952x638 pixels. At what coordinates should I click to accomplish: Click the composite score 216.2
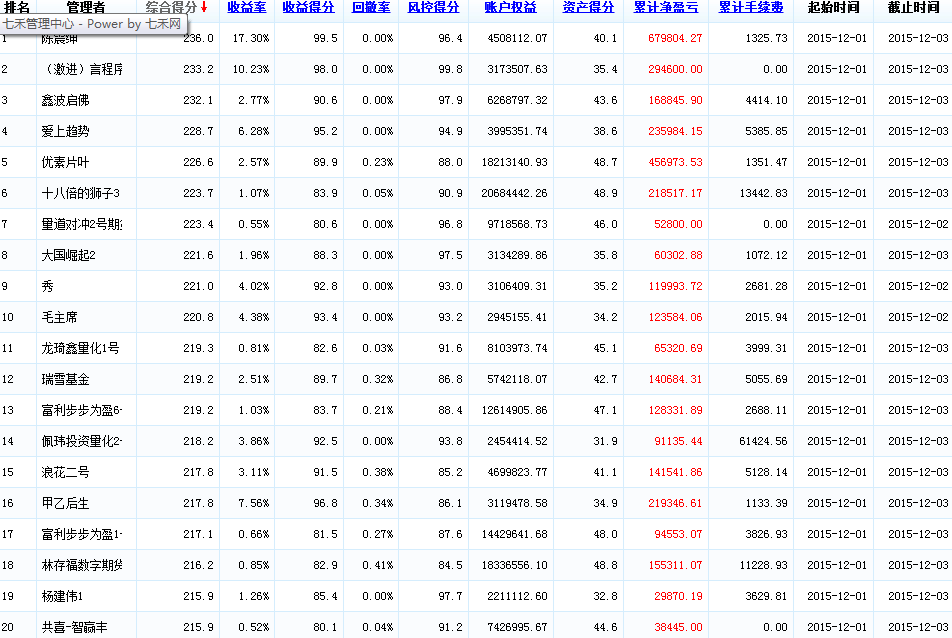coord(199,565)
